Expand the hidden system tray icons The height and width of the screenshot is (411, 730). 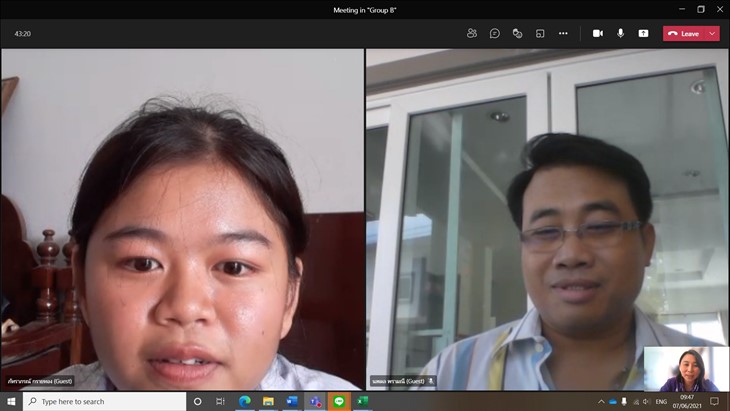pyautogui.click(x=601, y=401)
